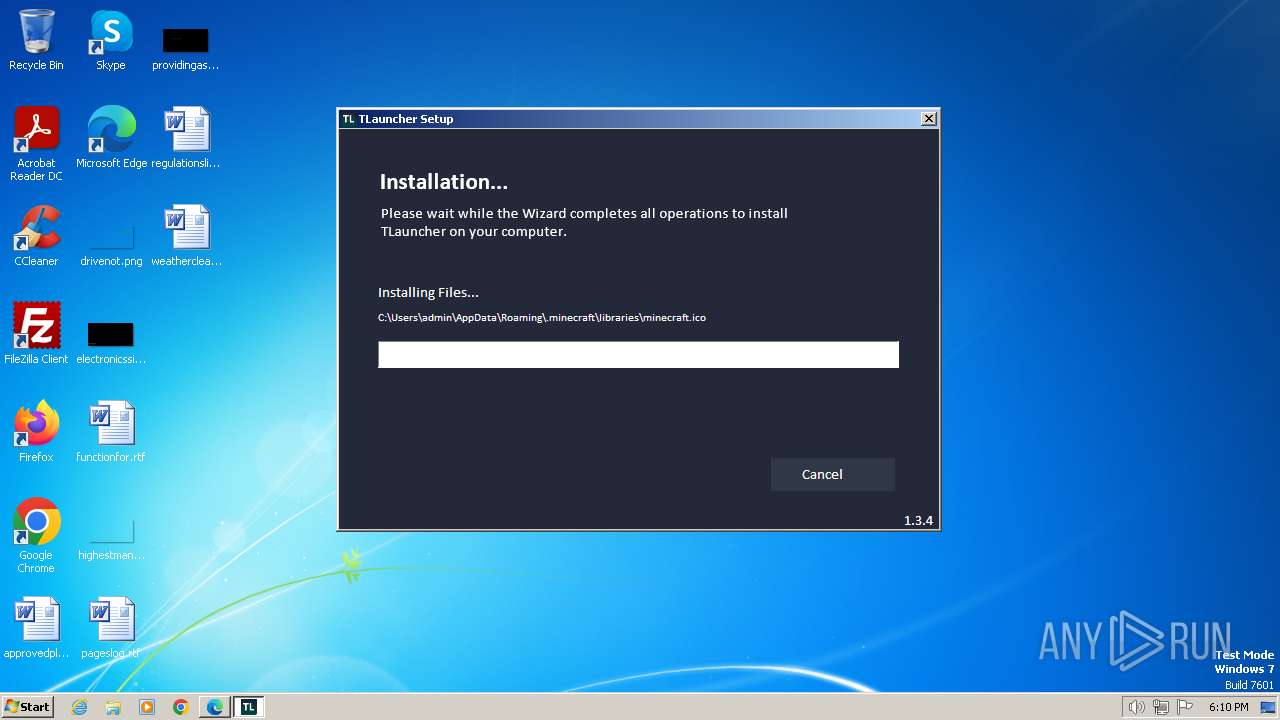Click the Show desktop strip
The image size is (1280, 720).
click(1268, 707)
